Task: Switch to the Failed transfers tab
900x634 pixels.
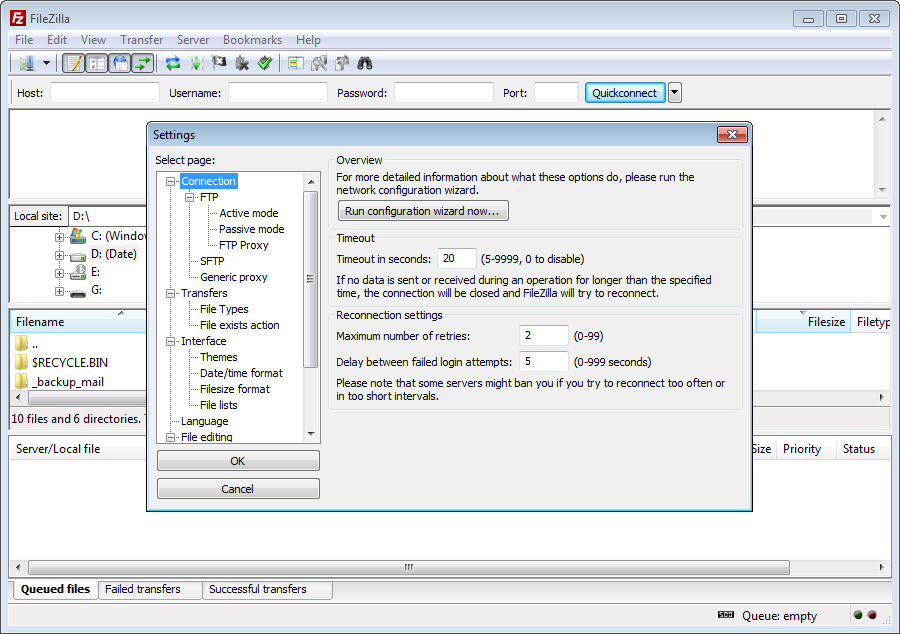Action: tap(150, 589)
